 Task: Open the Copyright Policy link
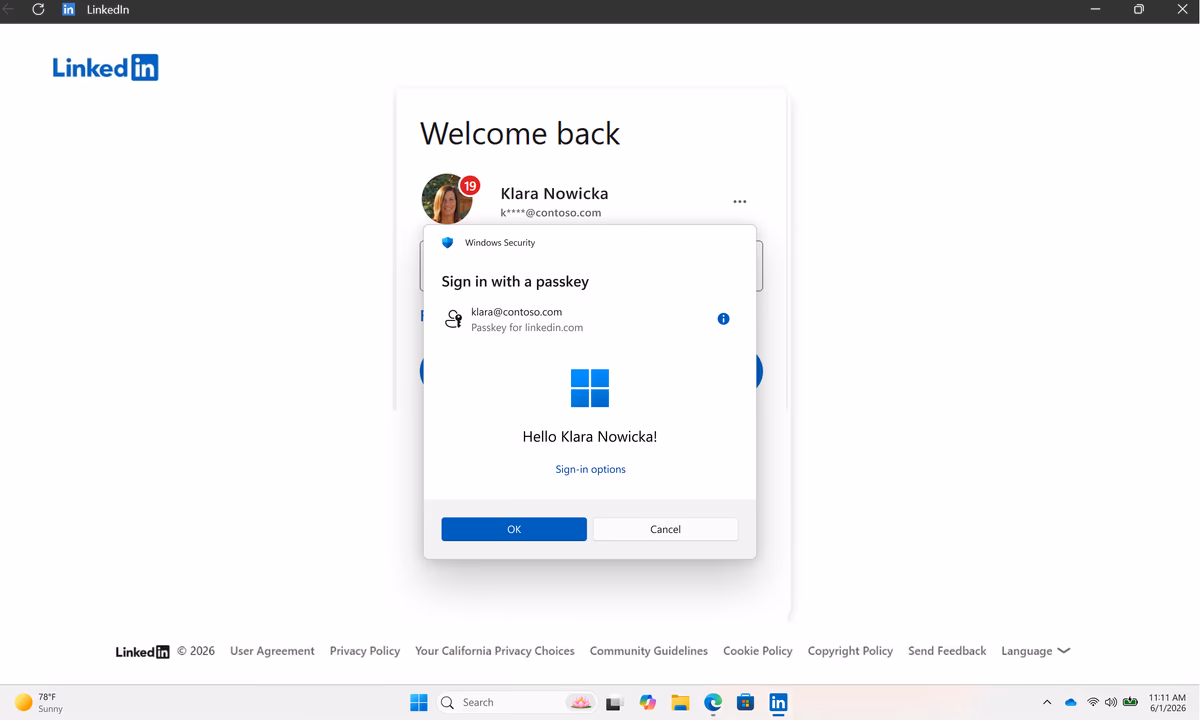(x=850, y=651)
